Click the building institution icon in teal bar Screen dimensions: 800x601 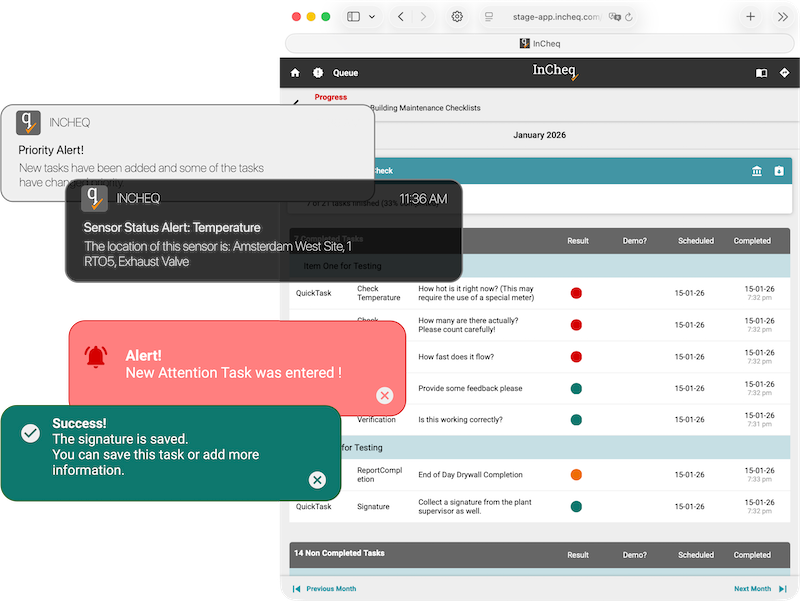tap(757, 171)
